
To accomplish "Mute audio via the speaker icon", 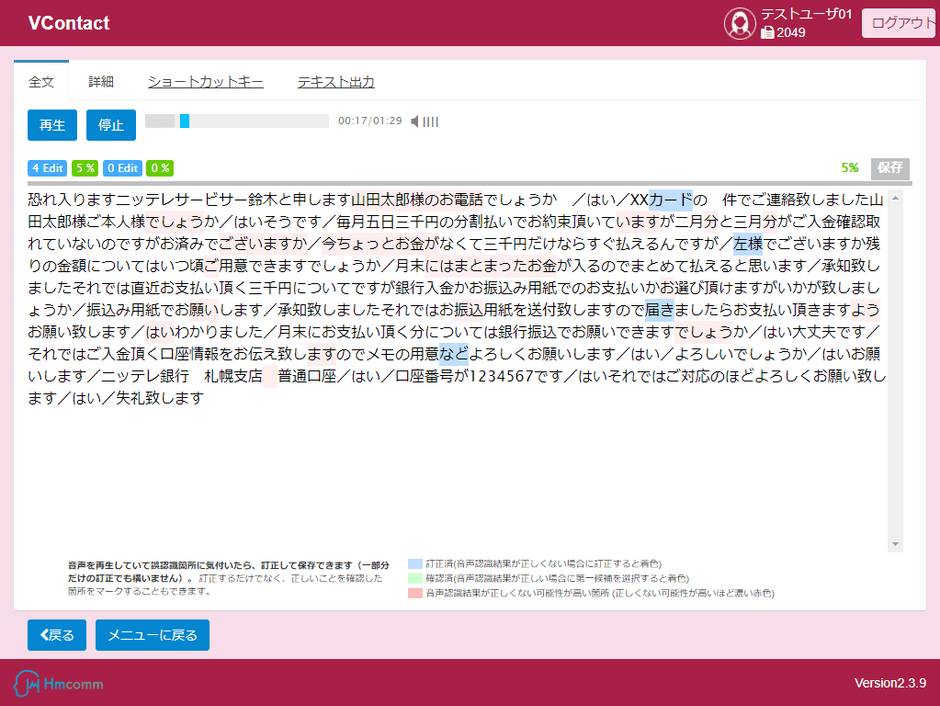I will pyautogui.click(x=413, y=120).
